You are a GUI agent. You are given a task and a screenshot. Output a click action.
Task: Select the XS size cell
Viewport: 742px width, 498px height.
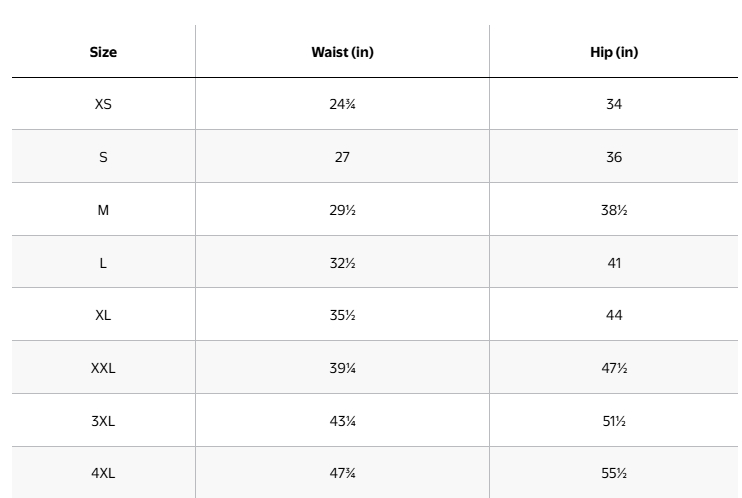pyautogui.click(x=103, y=104)
